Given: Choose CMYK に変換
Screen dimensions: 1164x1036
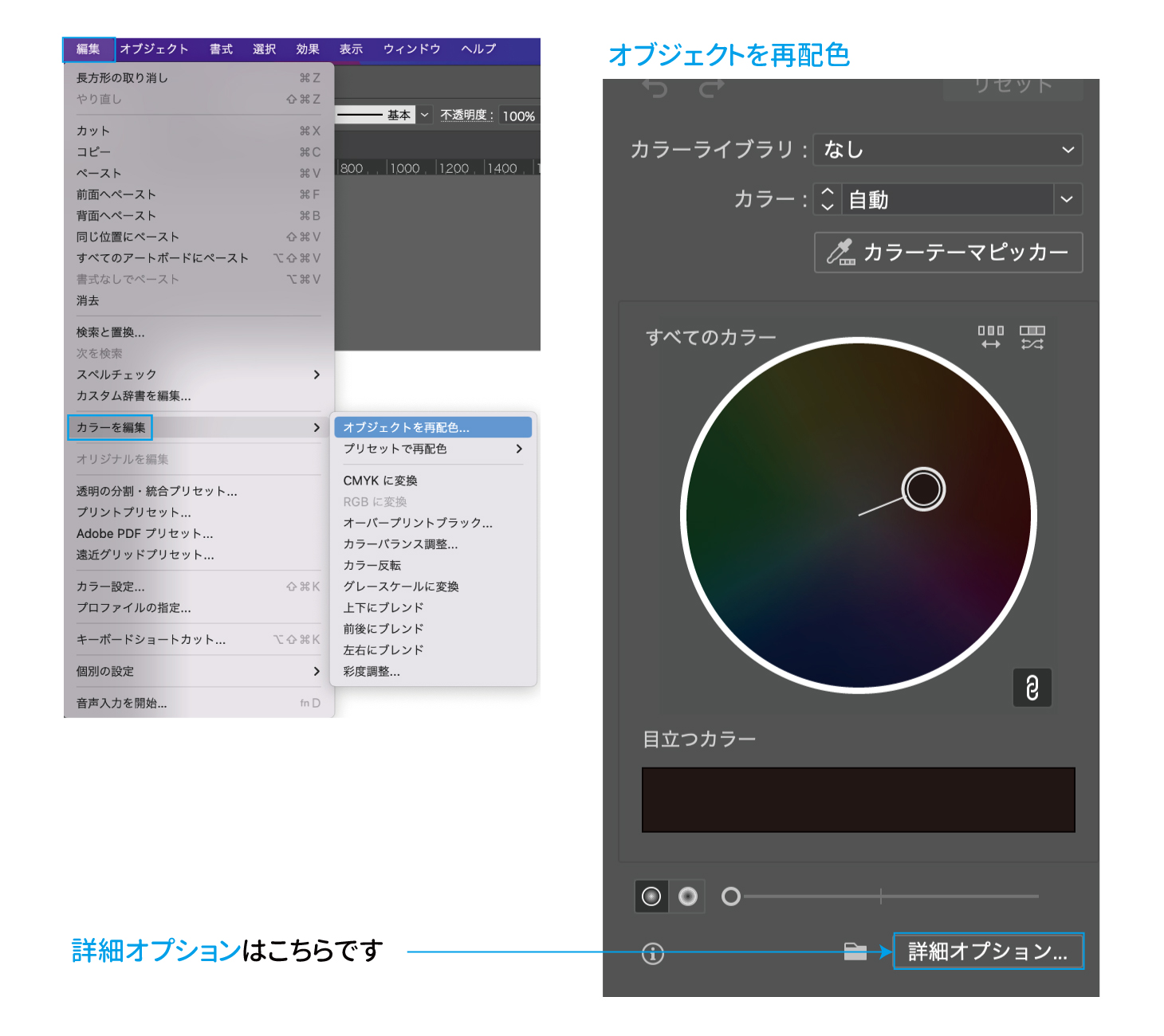Looking at the screenshot, I should coord(433,481).
